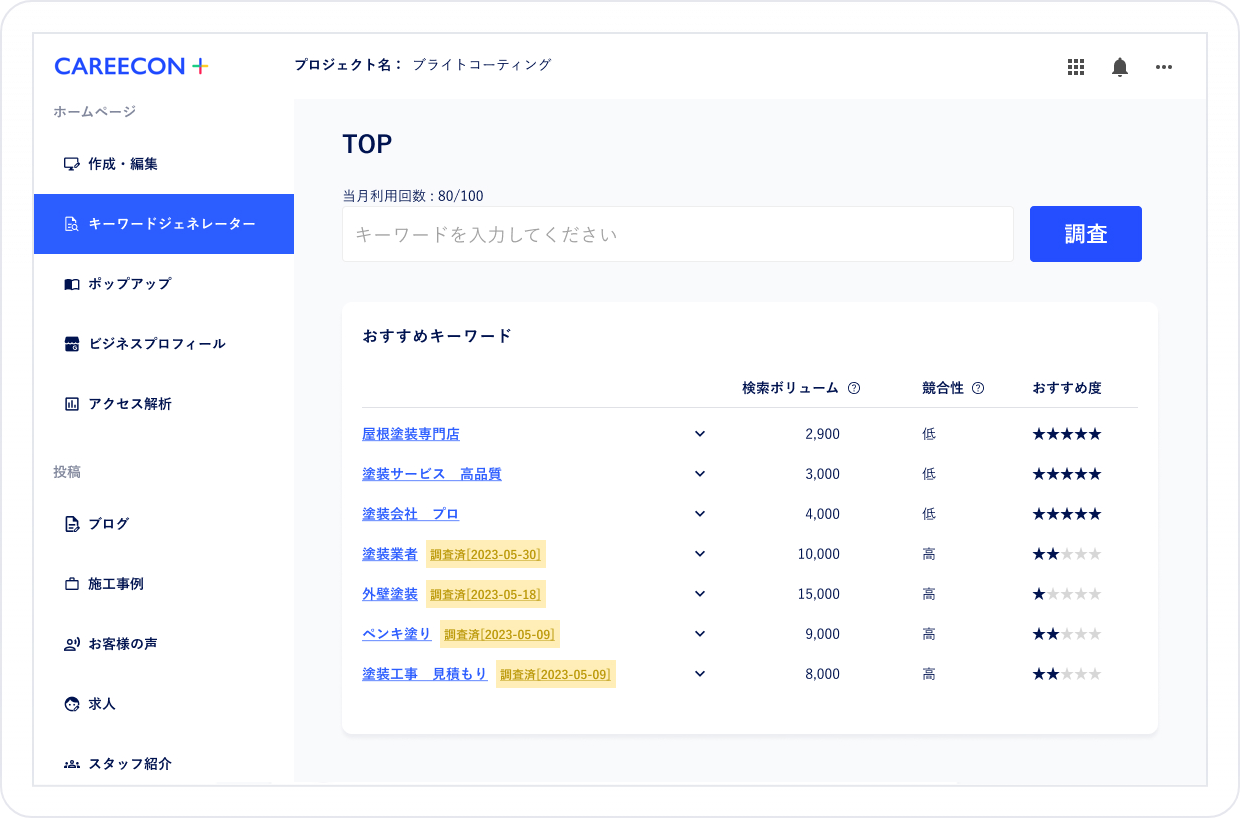Show the 競合性 help tooltip
The height and width of the screenshot is (818, 1240).
977,387
